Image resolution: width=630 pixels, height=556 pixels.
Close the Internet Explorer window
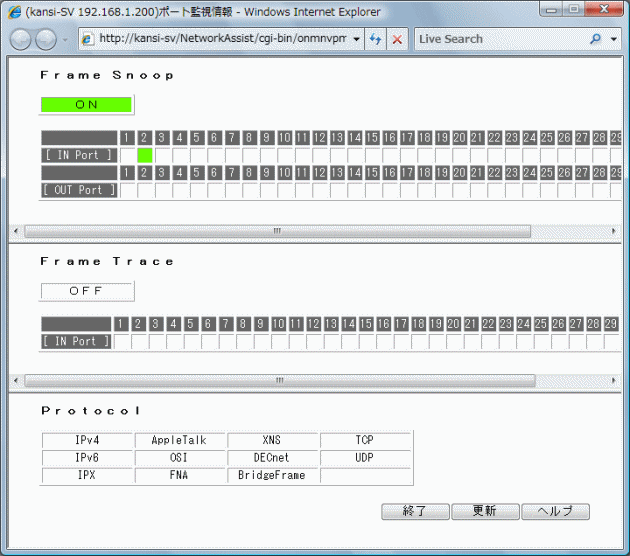point(604,9)
